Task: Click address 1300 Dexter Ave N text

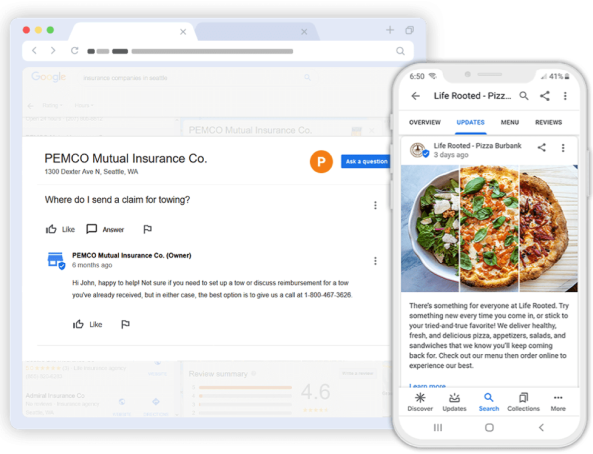Action: 91,172
